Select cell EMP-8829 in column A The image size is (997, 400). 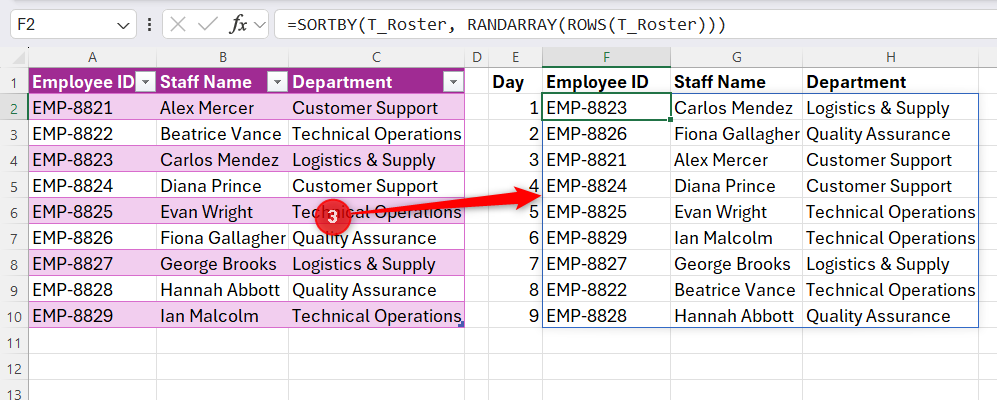pyautogui.click(x=92, y=316)
